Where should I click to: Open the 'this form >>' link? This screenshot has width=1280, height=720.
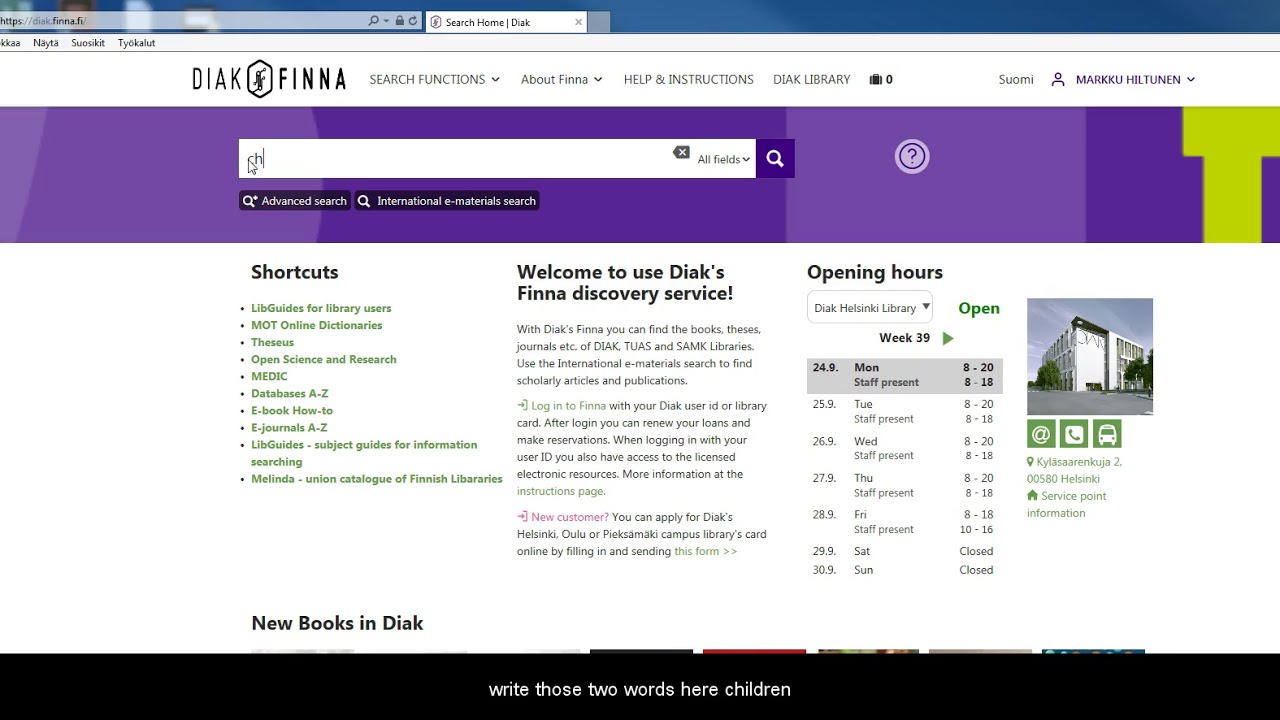tap(705, 551)
